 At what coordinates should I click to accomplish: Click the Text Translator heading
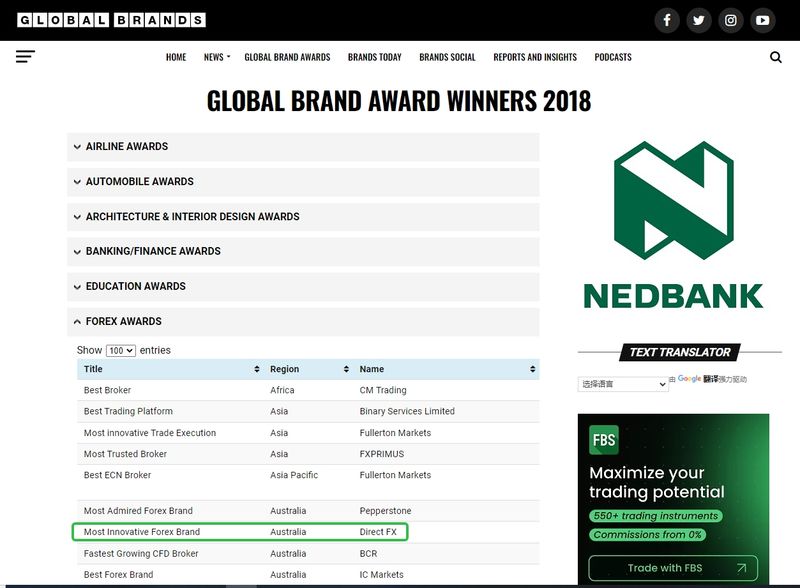[680, 352]
